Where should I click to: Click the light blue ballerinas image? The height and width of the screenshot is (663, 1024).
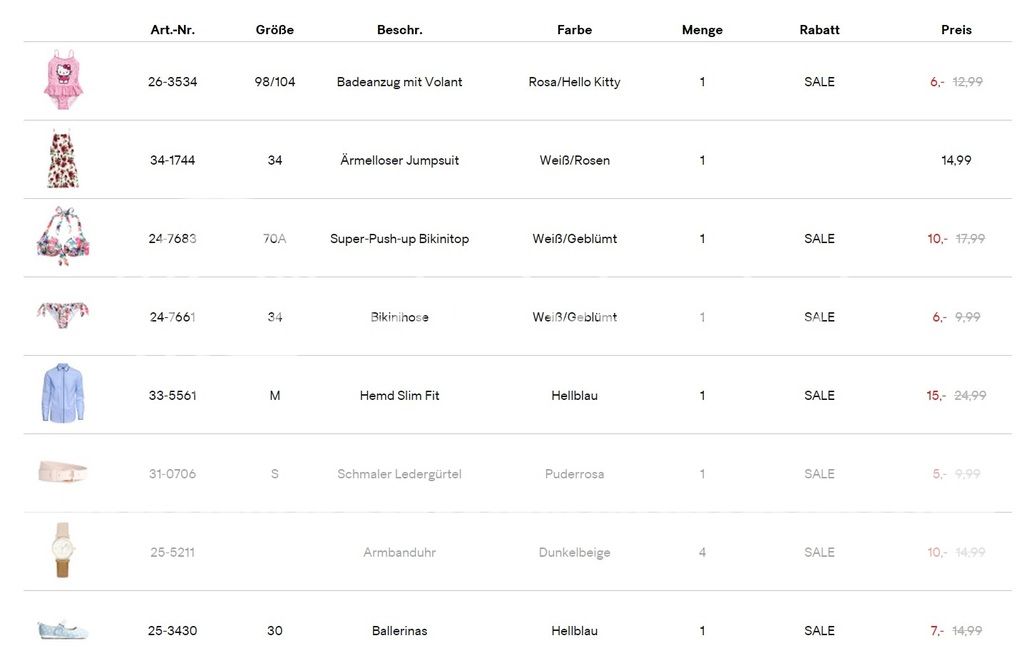point(63,630)
